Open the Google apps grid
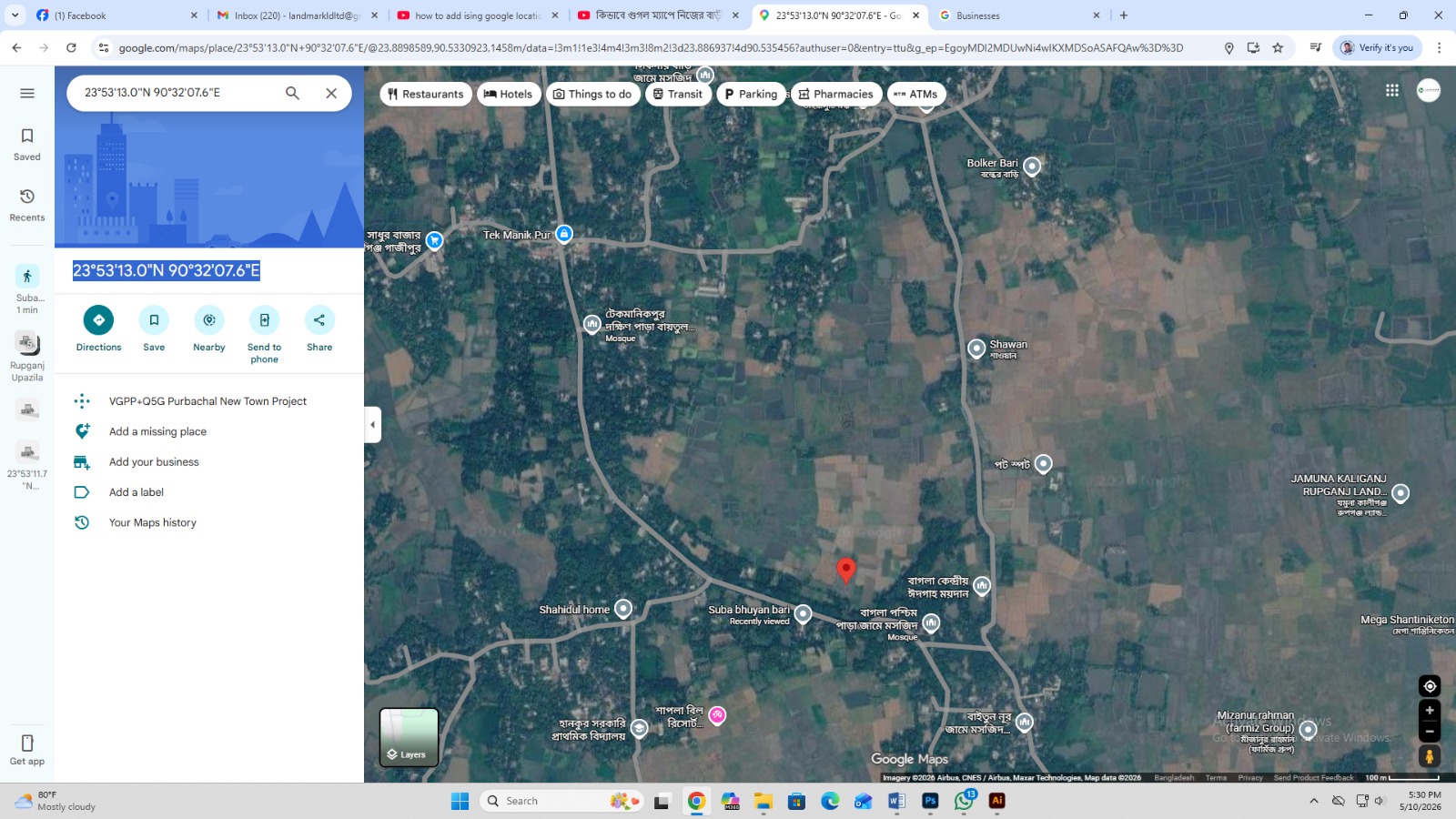Image resolution: width=1456 pixels, height=819 pixels. click(1392, 90)
